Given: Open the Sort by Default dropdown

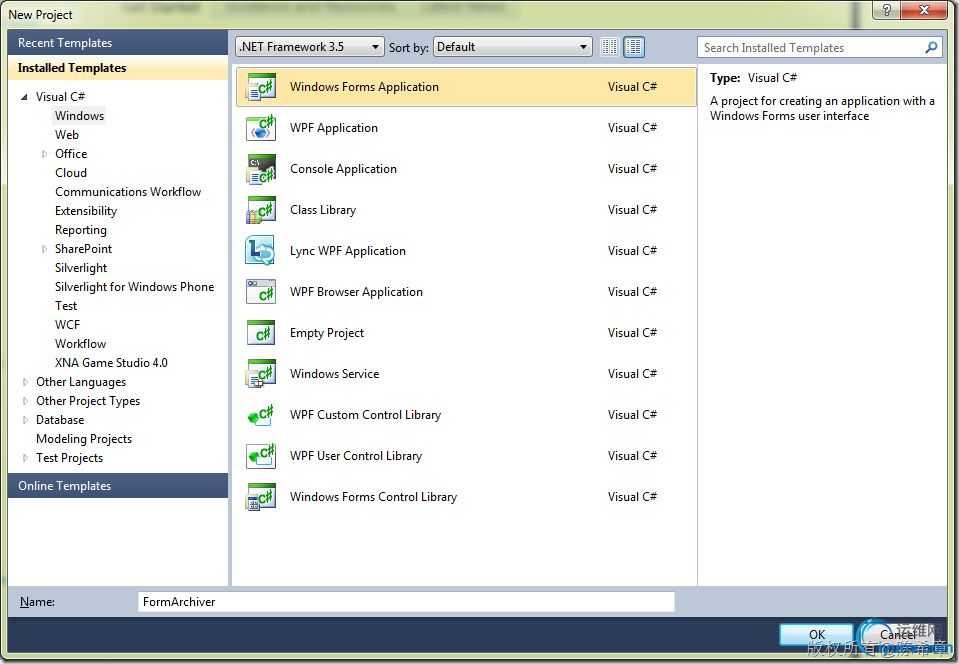Looking at the screenshot, I should coord(513,46).
